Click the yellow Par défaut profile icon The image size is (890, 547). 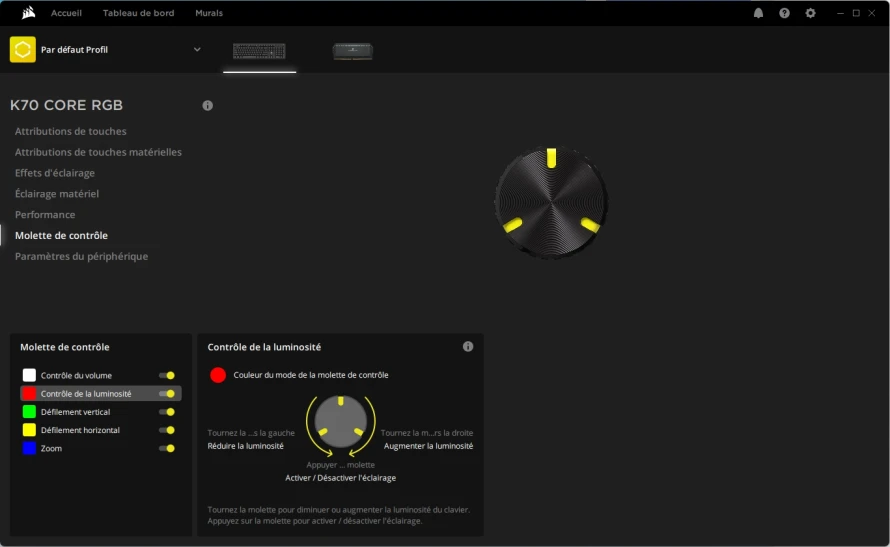pos(23,49)
